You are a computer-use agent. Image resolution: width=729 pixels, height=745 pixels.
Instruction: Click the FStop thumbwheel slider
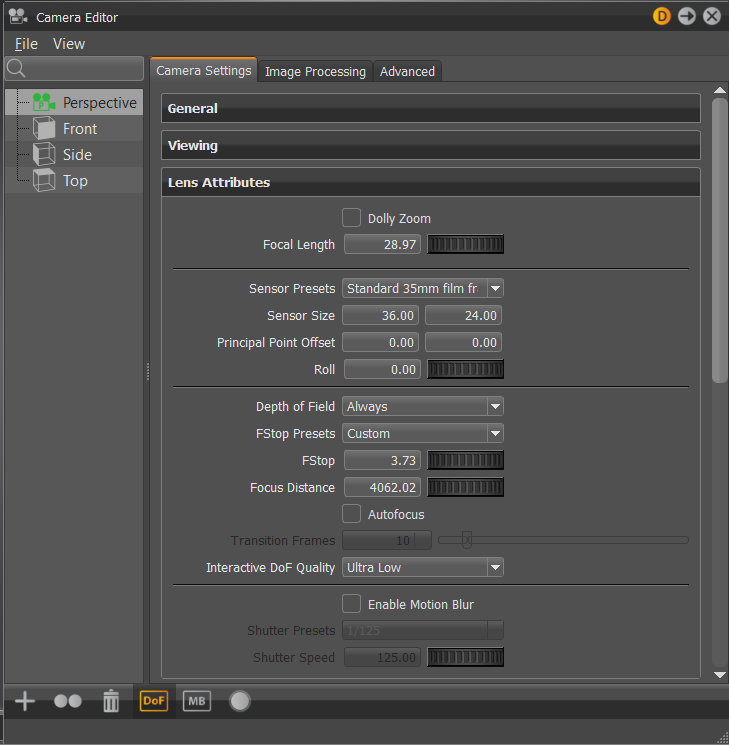[x=465, y=460]
